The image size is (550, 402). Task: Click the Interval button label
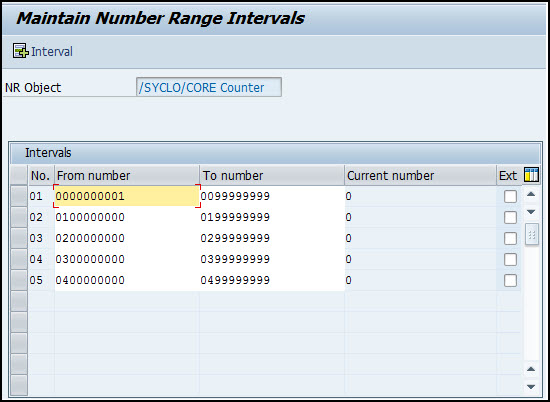(x=52, y=52)
